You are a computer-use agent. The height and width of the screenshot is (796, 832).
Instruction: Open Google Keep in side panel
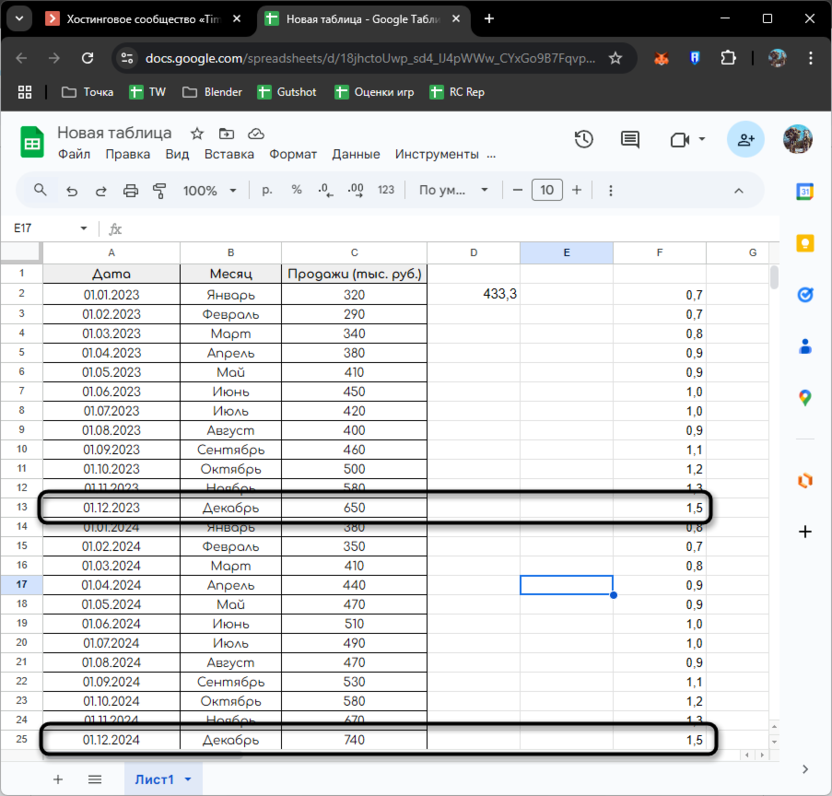pyautogui.click(x=805, y=243)
